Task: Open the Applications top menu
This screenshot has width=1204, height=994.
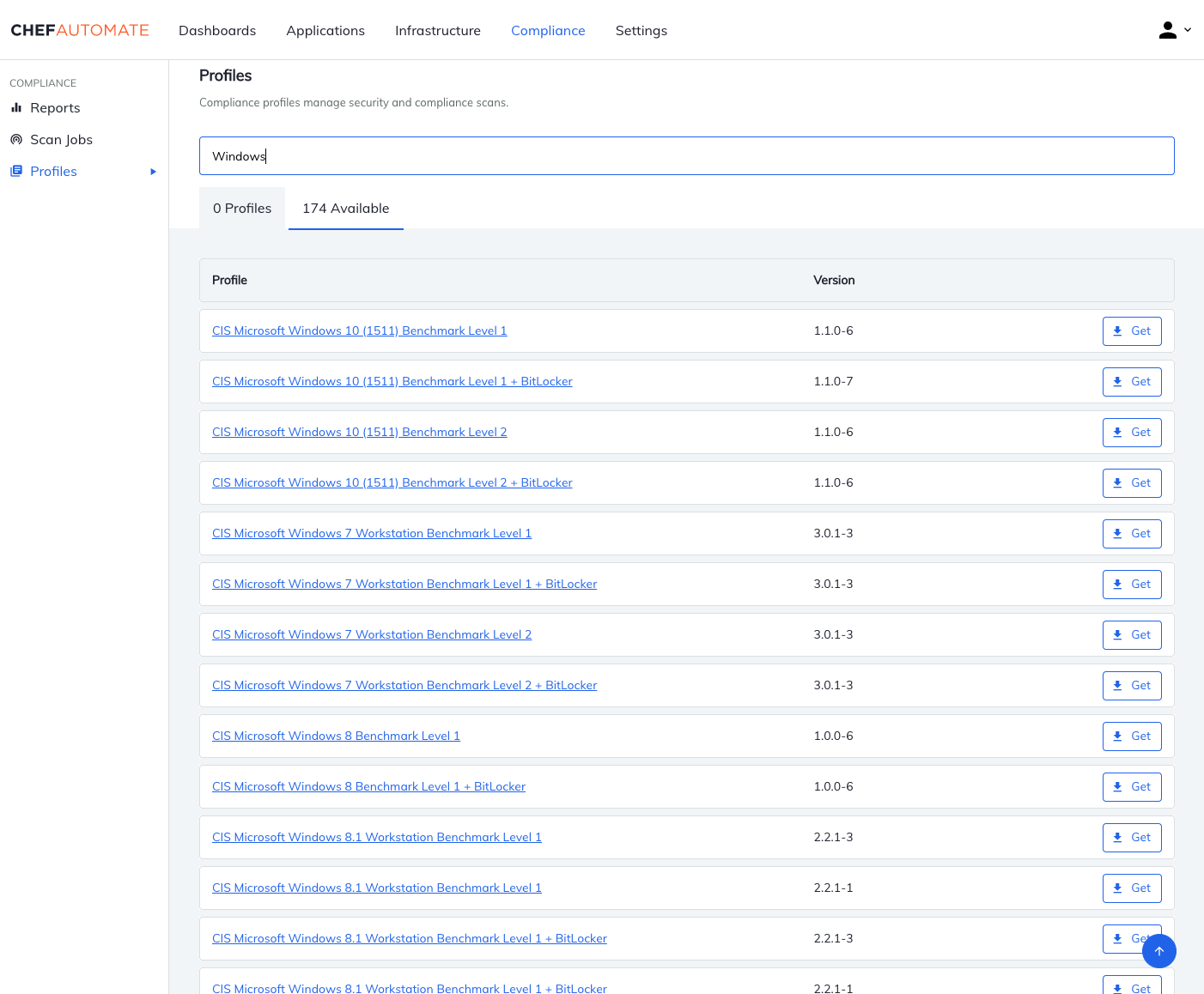Action: [325, 31]
